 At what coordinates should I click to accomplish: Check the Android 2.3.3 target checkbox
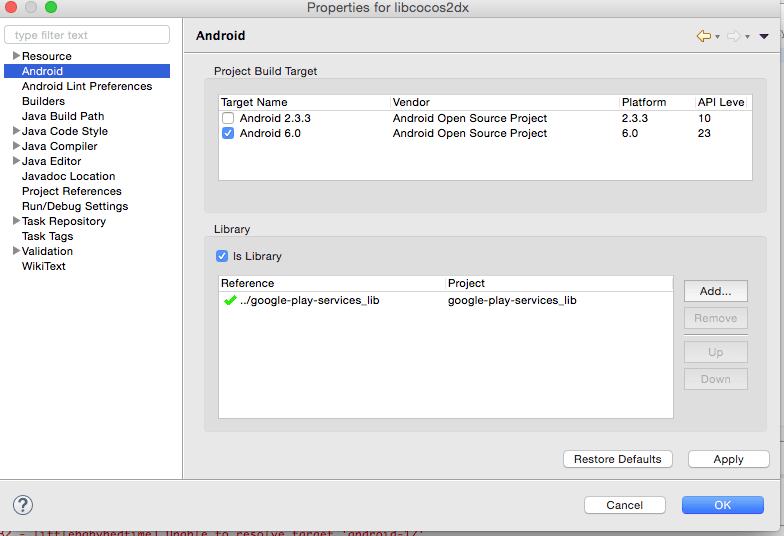228,118
